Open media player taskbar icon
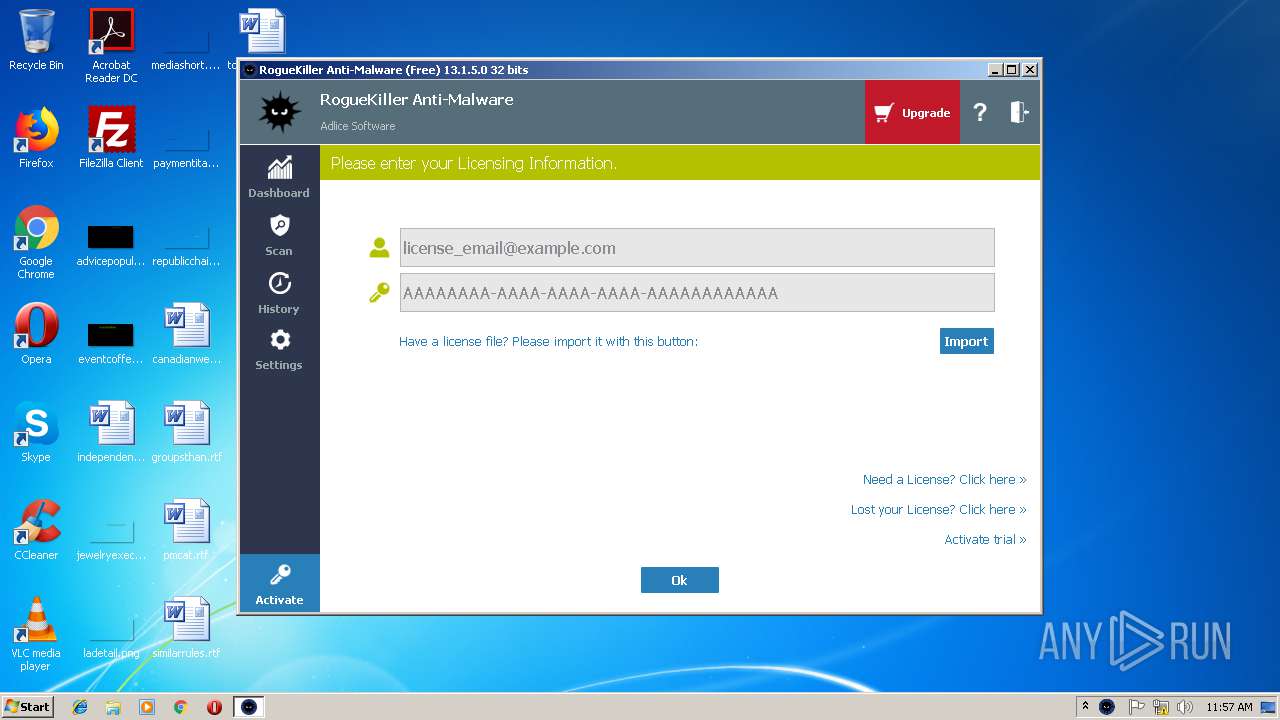Screen dimensions: 1280x720 click(147, 707)
